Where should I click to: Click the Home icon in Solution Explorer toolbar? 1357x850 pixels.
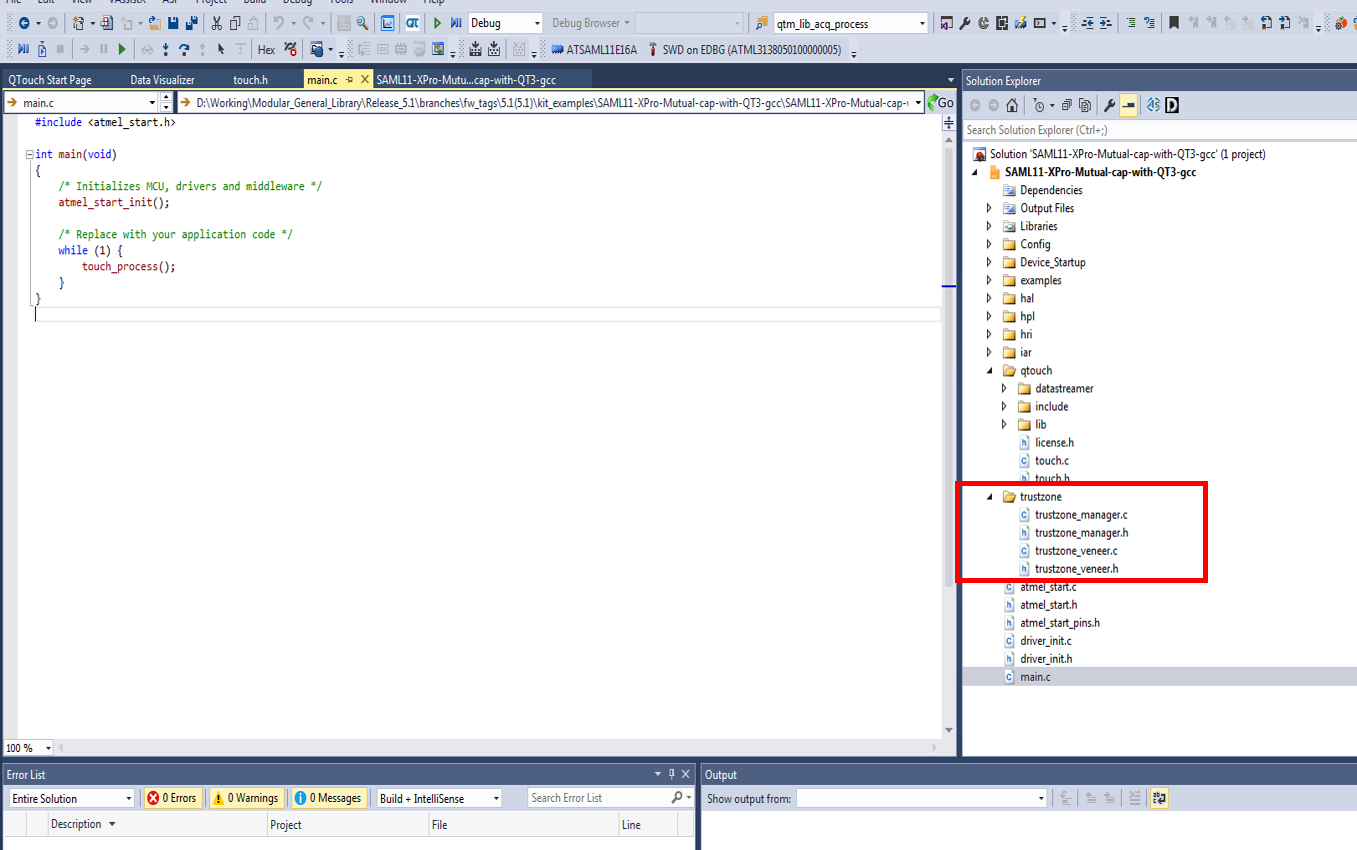pyautogui.click(x=1013, y=104)
